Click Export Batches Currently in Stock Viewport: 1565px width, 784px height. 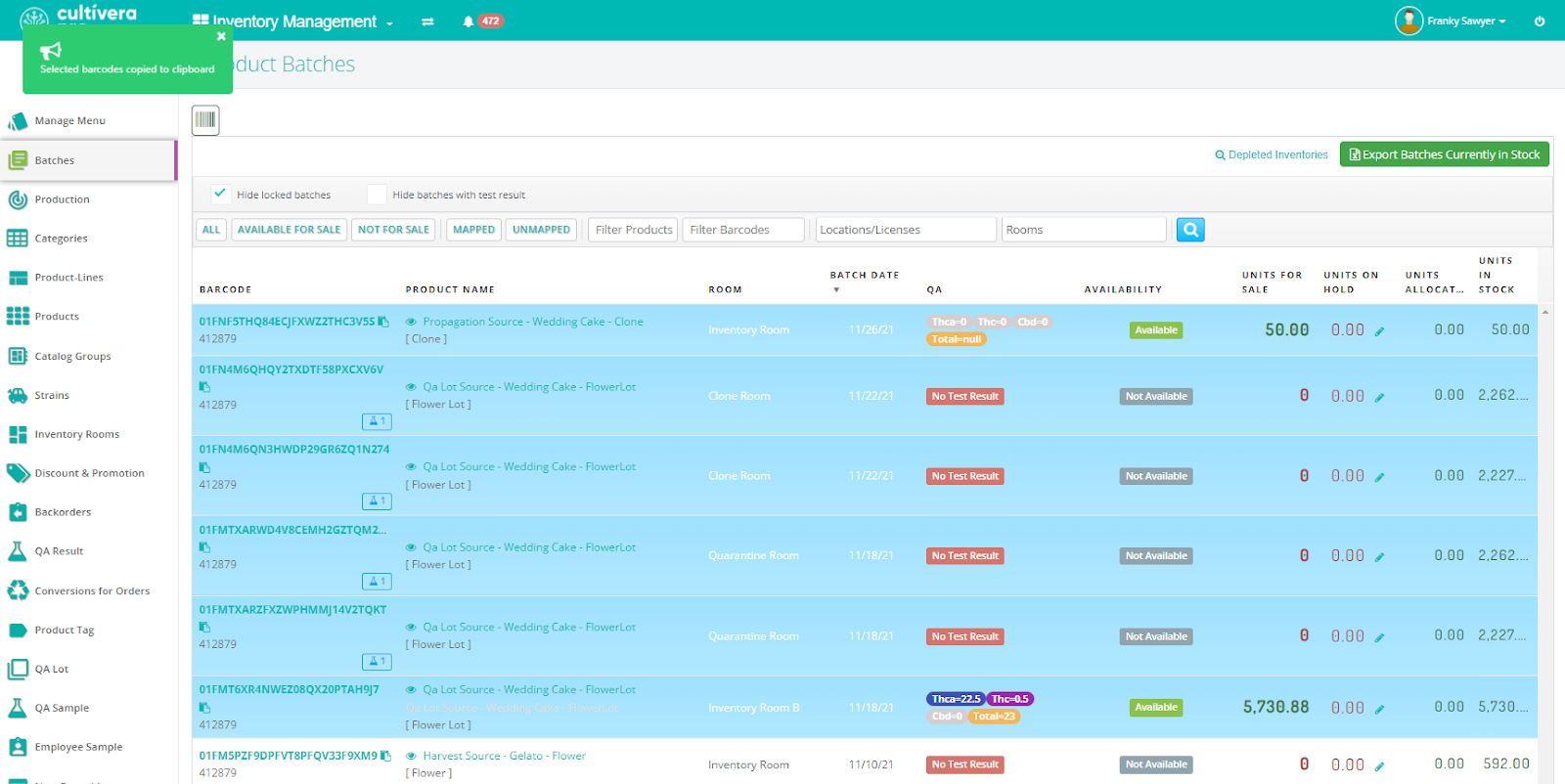coord(1445,154)
